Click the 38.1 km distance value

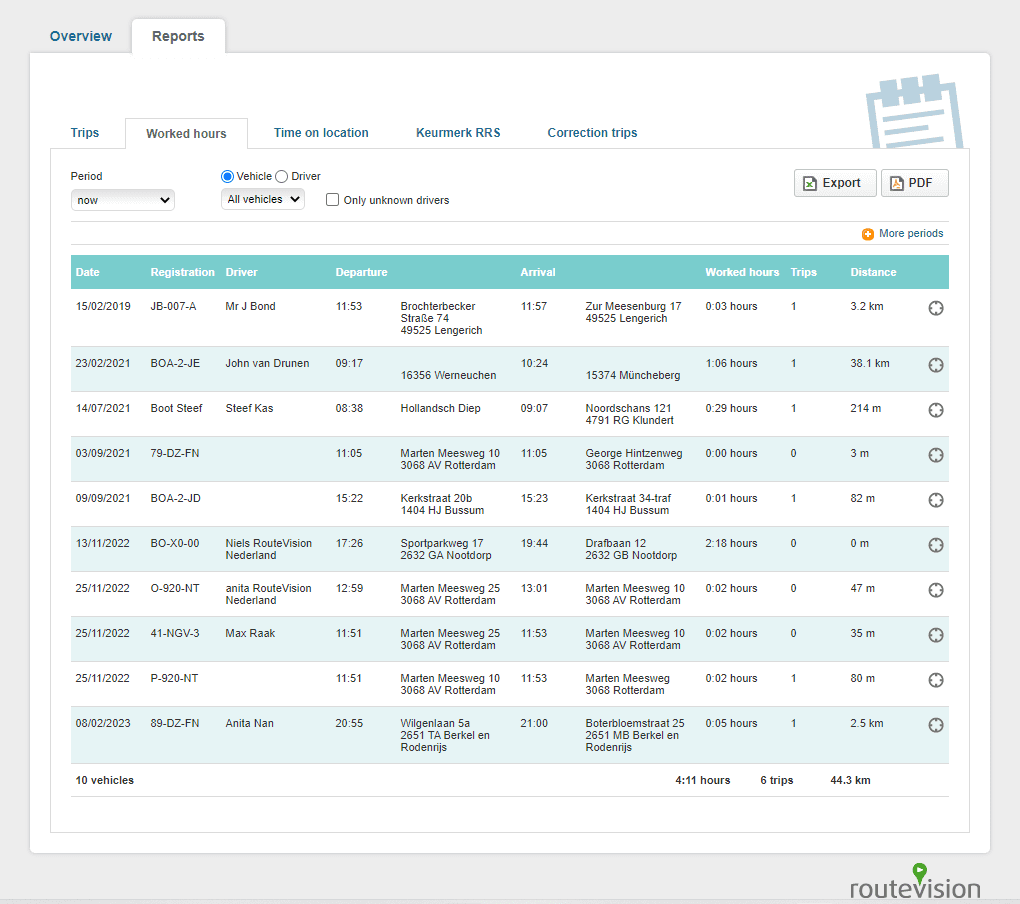coord(870,364)
